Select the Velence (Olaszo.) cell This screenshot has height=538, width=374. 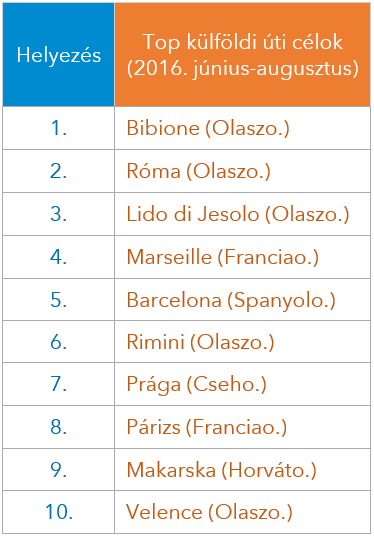(x=243, y=512)
